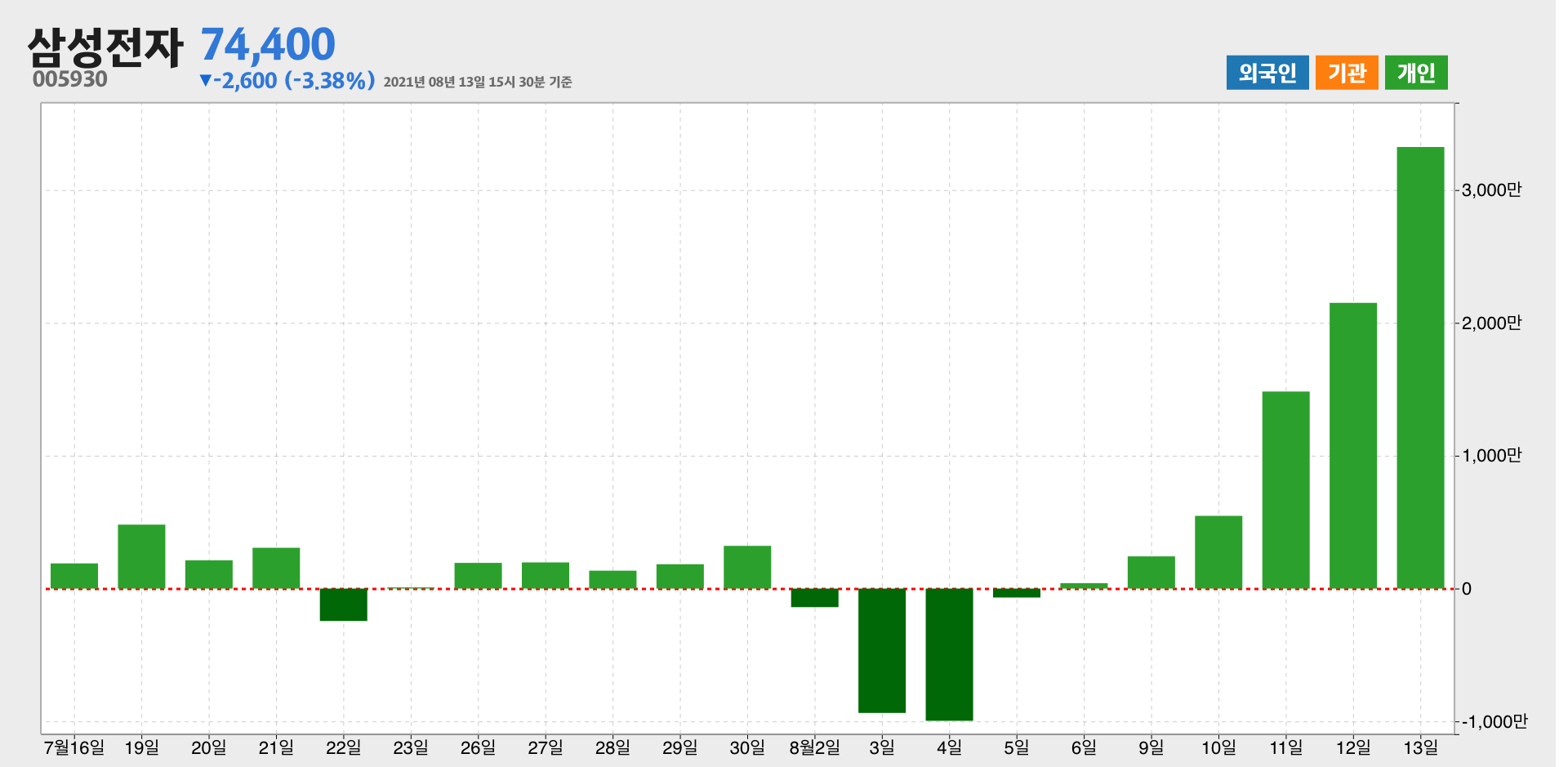
Task: Click the stock code 005930
Action: pos(70,79)
